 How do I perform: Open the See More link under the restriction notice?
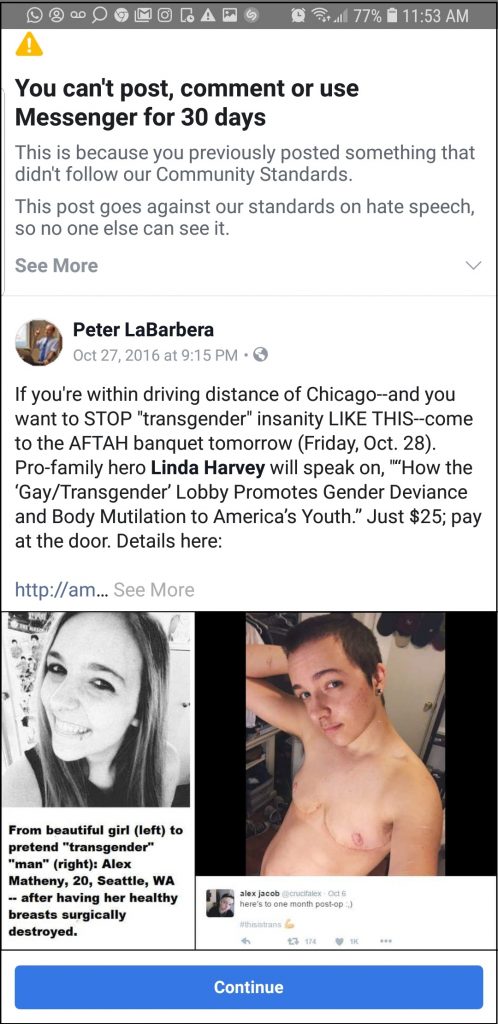[x=56, y=265]
